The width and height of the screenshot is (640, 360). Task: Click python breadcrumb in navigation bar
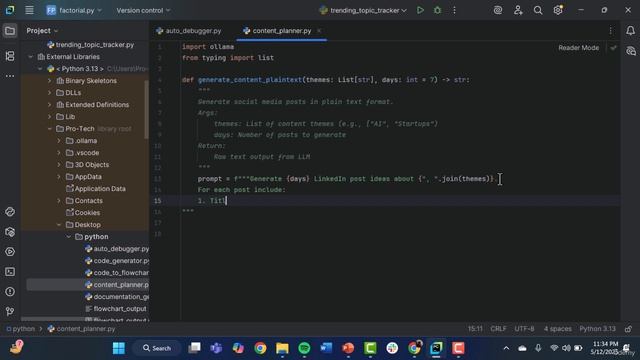click(x=20, y=329)
